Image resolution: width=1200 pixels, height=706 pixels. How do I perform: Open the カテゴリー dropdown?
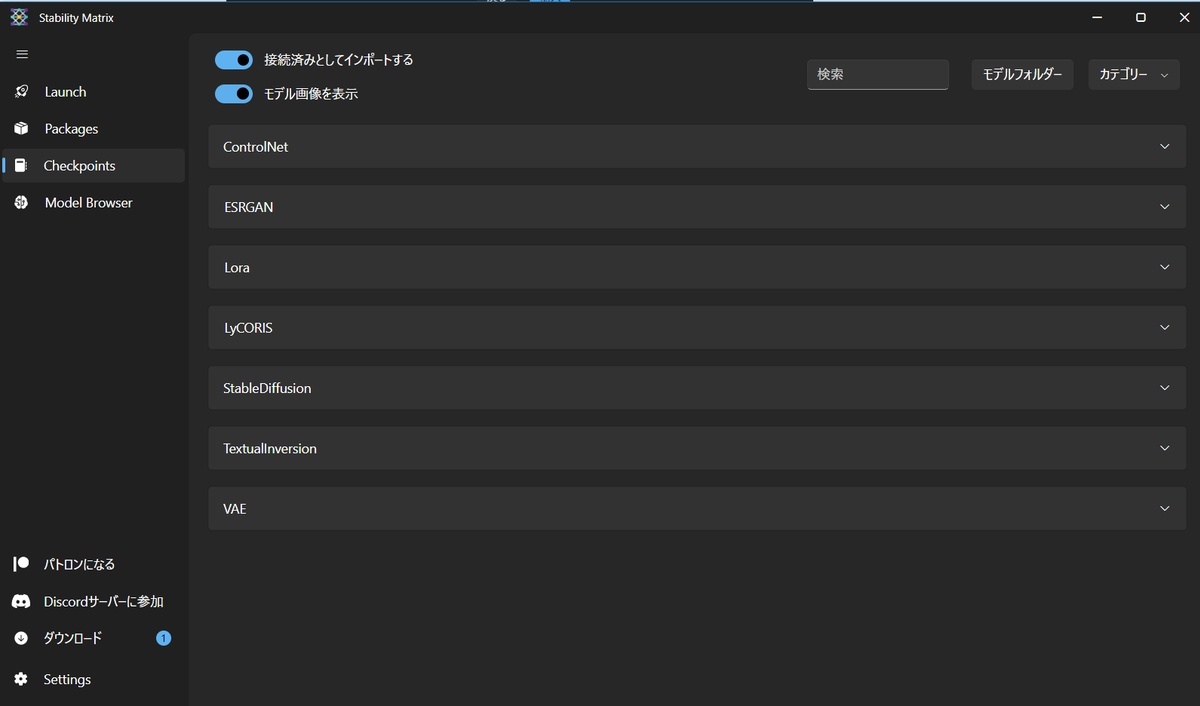(1134, 75)
